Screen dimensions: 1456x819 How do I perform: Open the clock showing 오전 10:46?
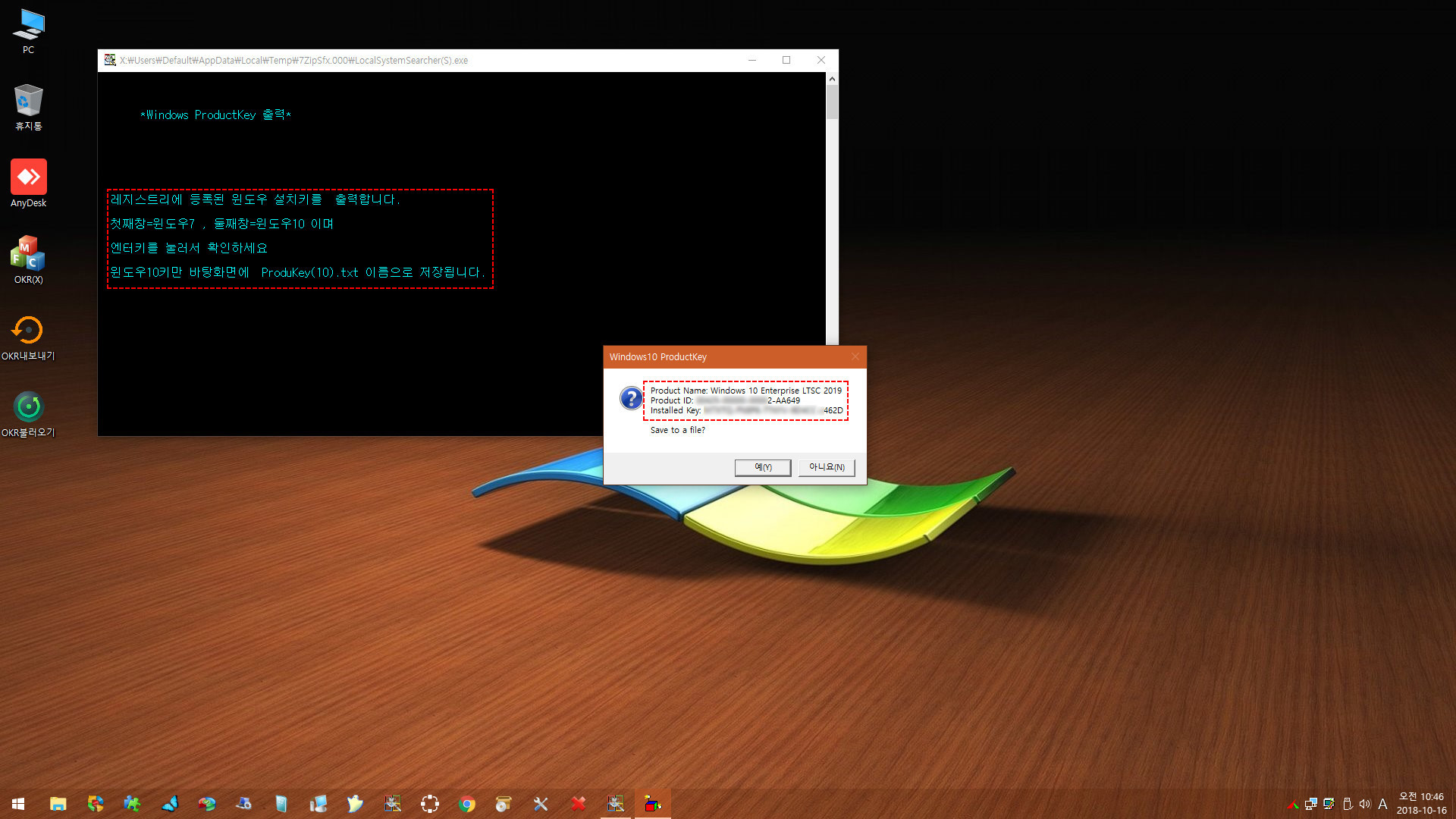(x=1421, y=804)
